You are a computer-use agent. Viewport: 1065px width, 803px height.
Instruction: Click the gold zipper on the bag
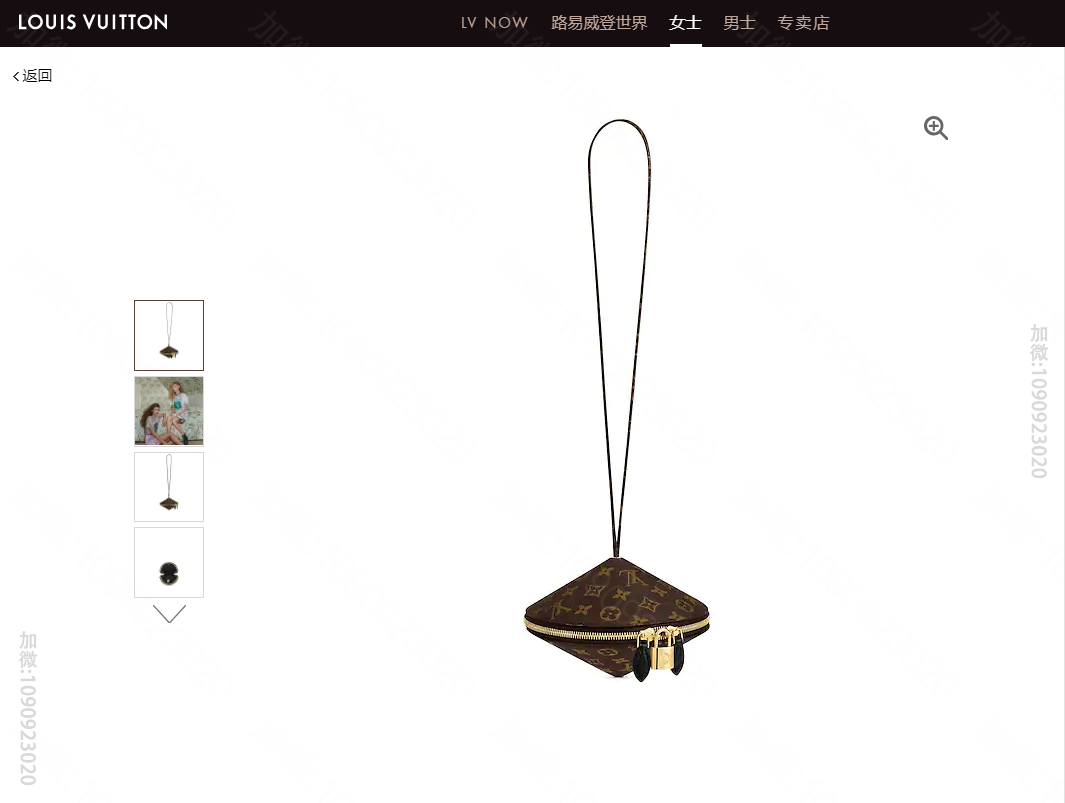[x=598, y=630]
